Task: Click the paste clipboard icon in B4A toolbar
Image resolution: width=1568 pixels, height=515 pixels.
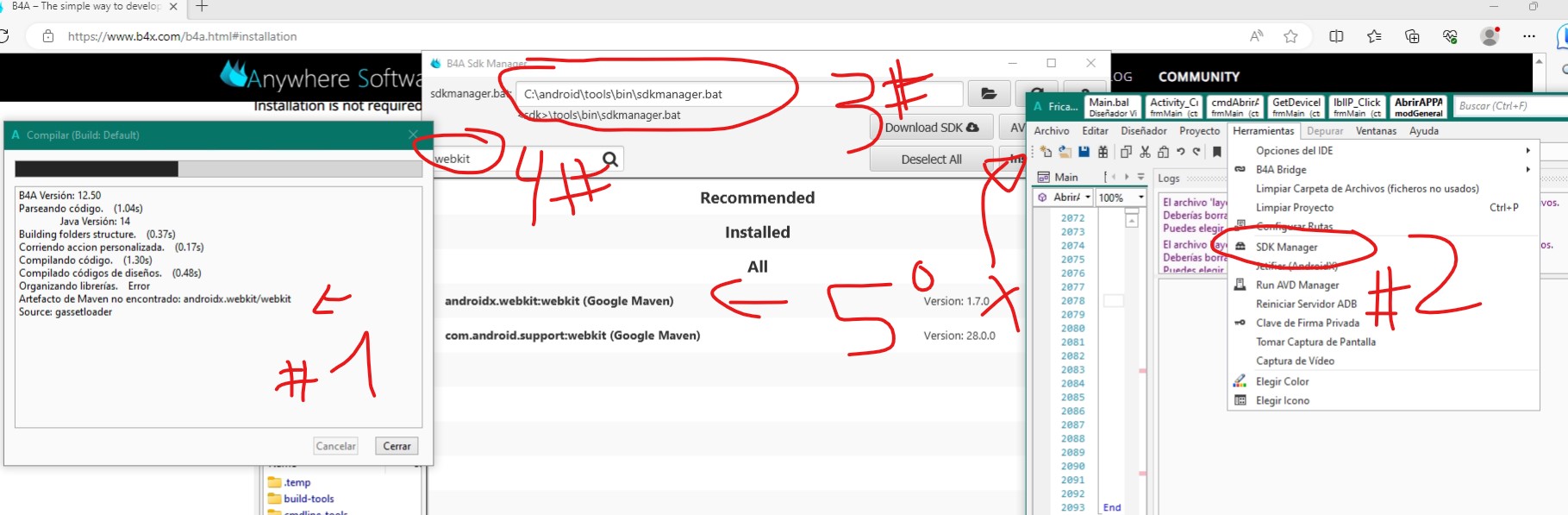Action: (x=1163, y=152)
